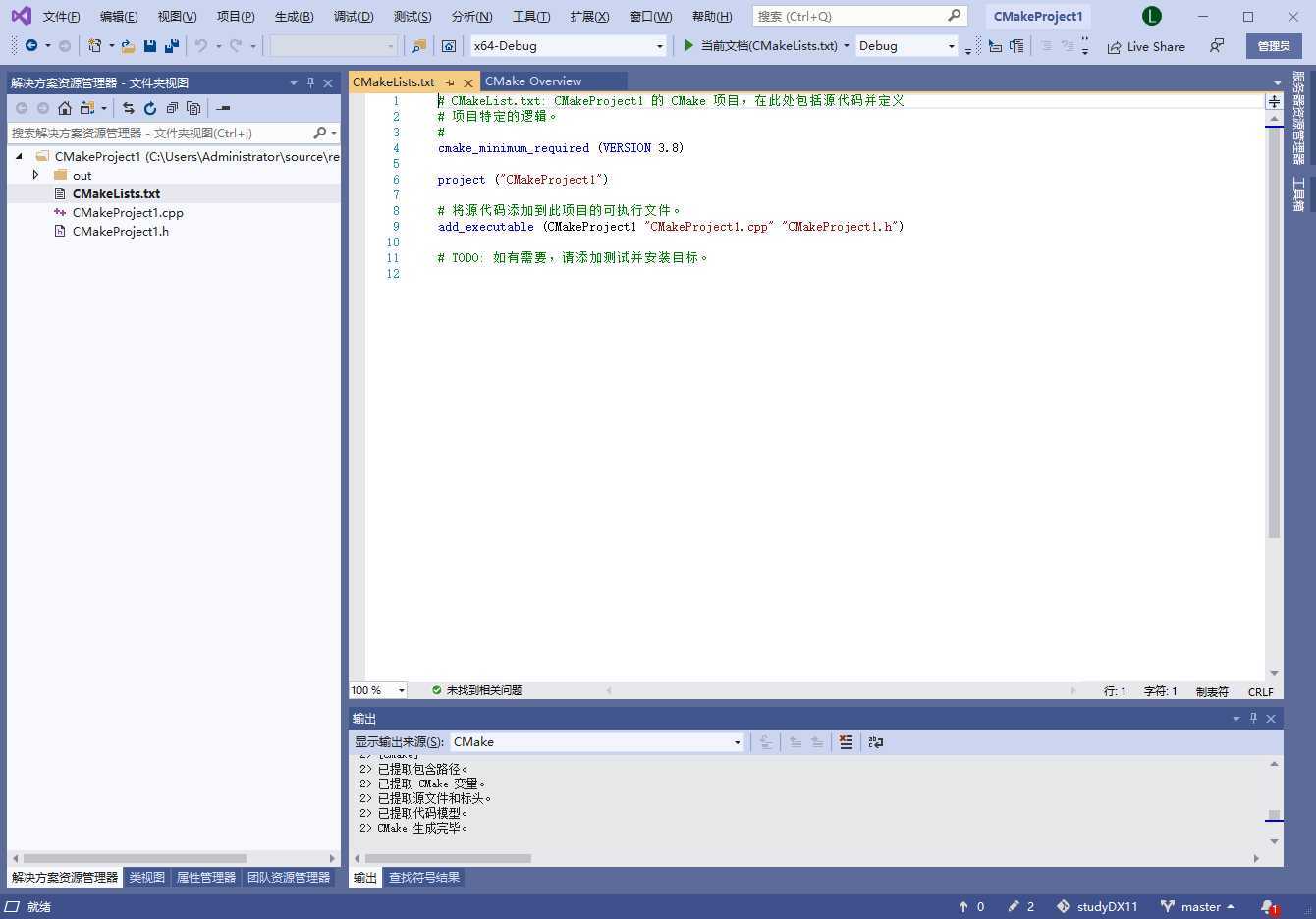
Task: Open the 工具(T) menu
Action: tap(531, 16)
